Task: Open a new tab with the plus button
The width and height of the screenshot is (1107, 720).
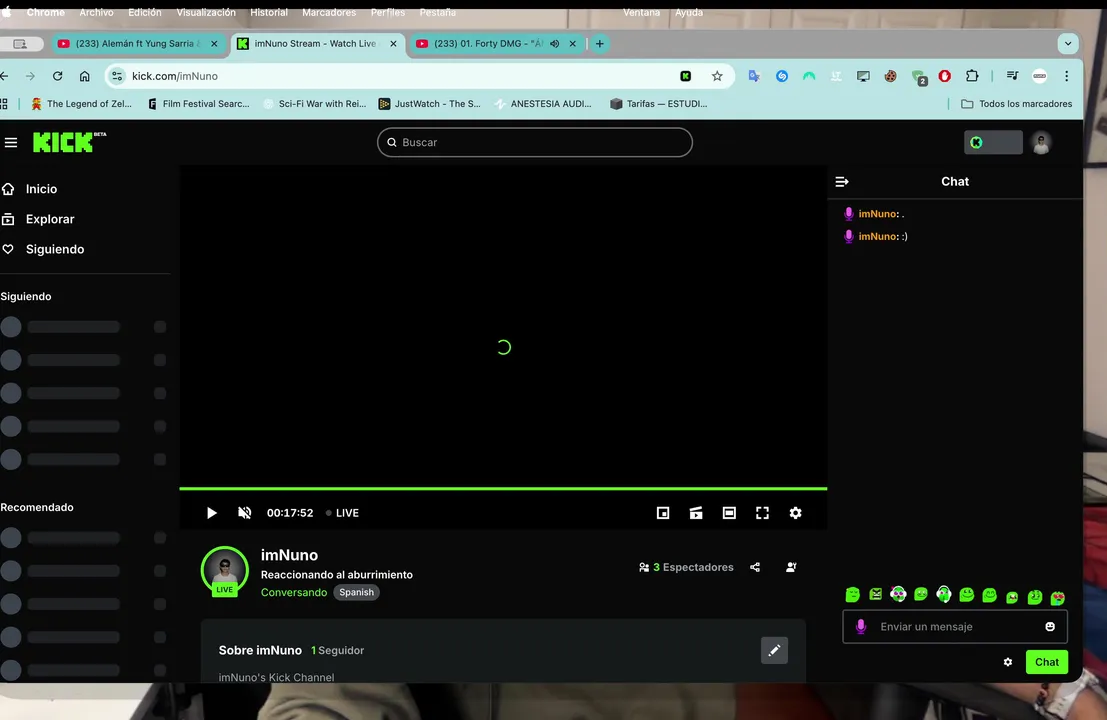Action: click(x=599, y=44)
